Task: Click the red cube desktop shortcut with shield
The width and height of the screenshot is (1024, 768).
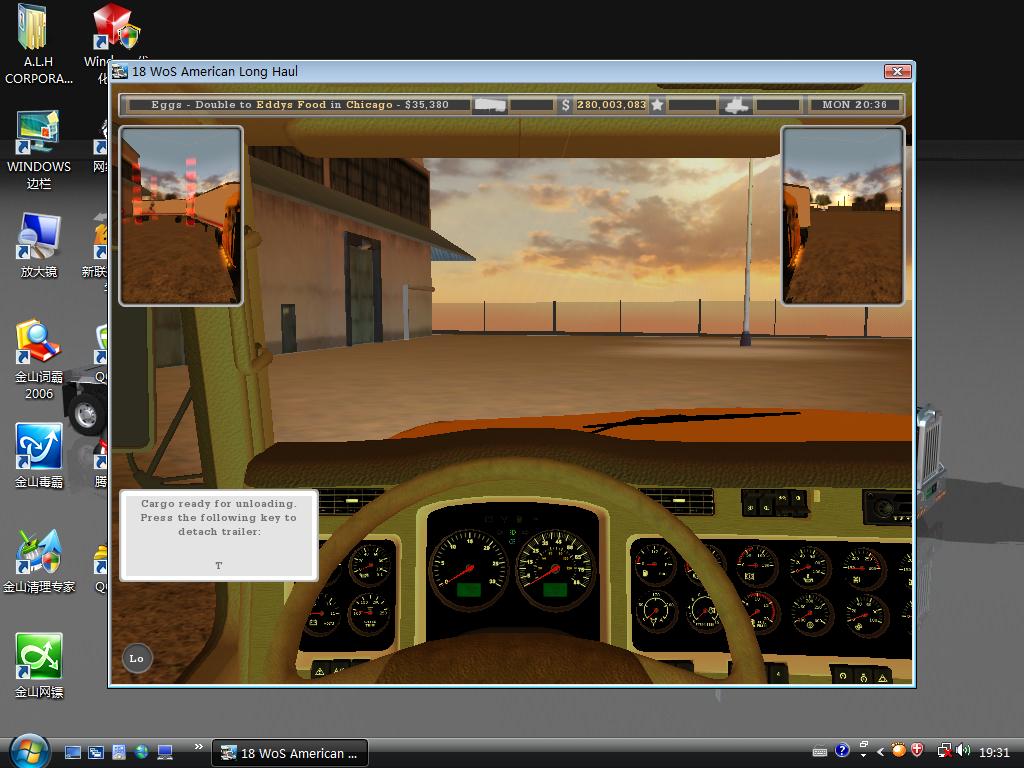Action: [x=115, y=26]
